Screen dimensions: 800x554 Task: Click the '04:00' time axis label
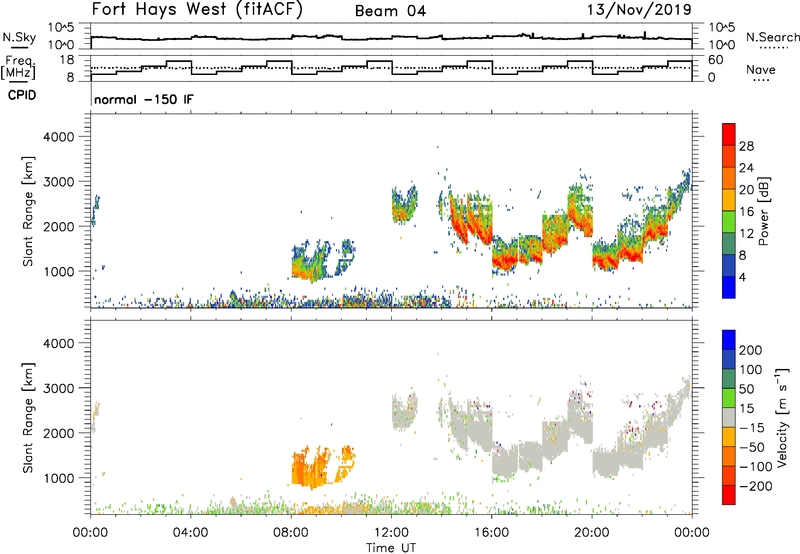point(190,533)
